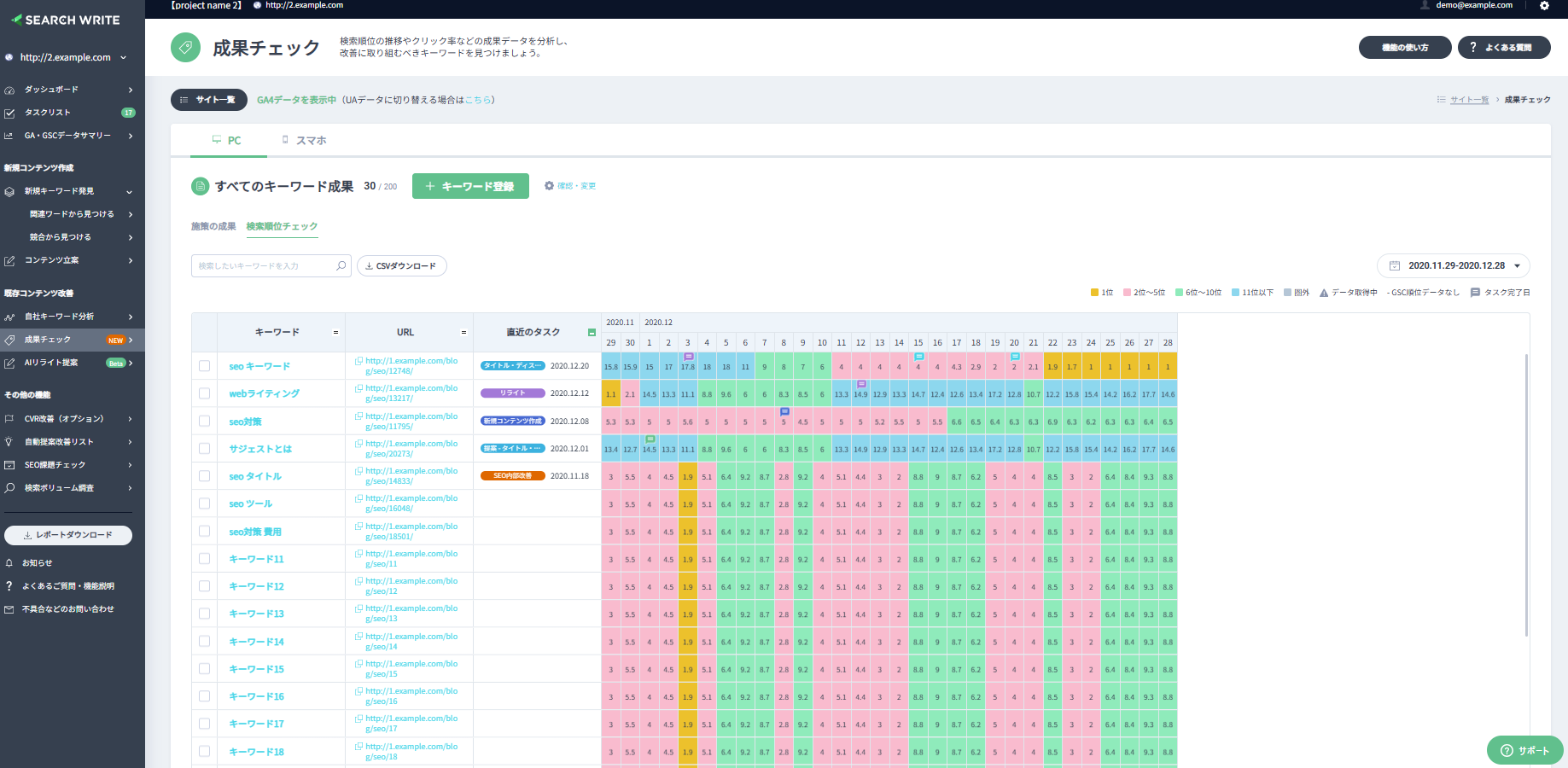Click green 6位〜10位 legend swatch
The height and width of the screenshot is (768, 1568).
click(x=1179, y=293)
